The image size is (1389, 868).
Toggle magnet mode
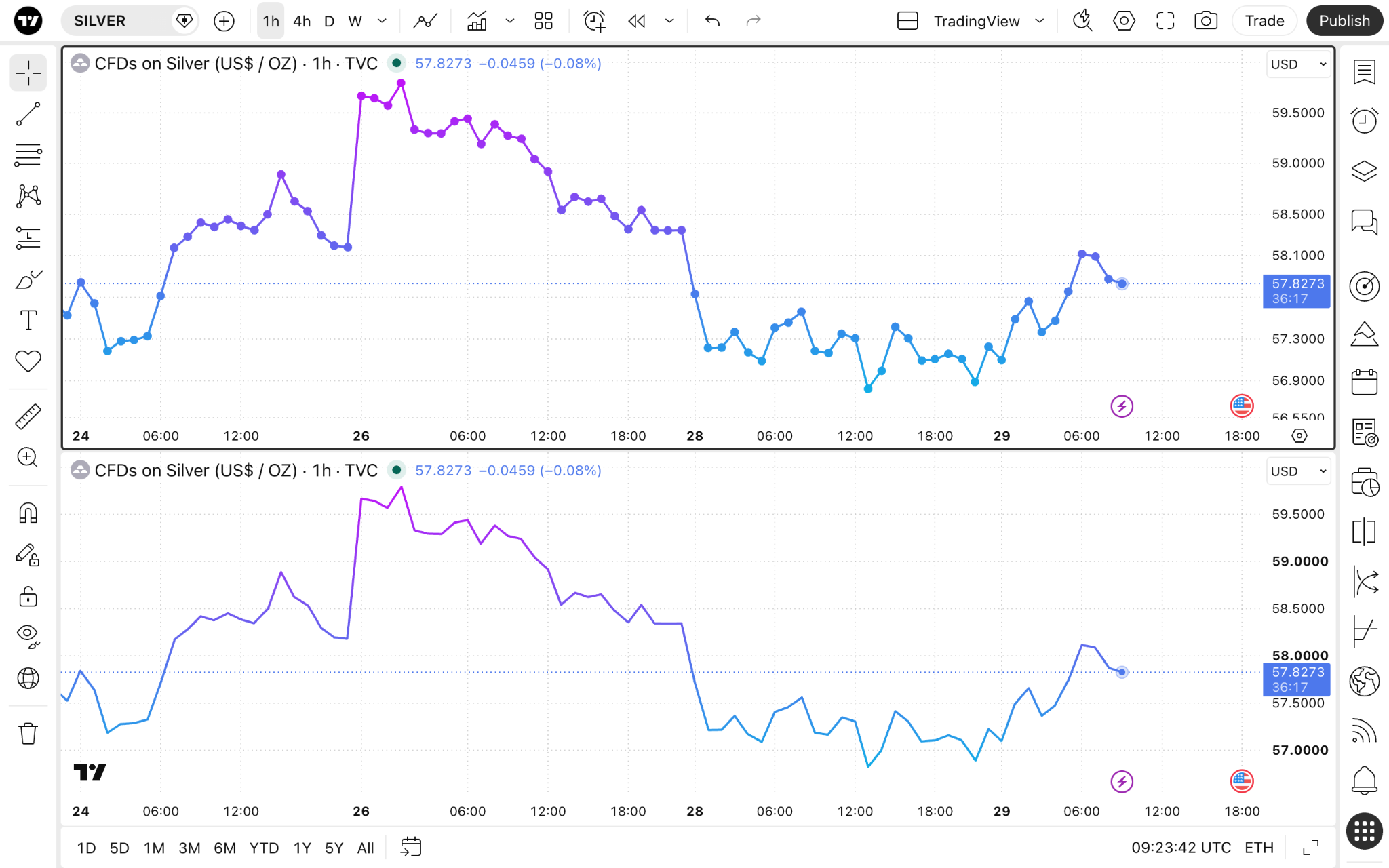28,513
